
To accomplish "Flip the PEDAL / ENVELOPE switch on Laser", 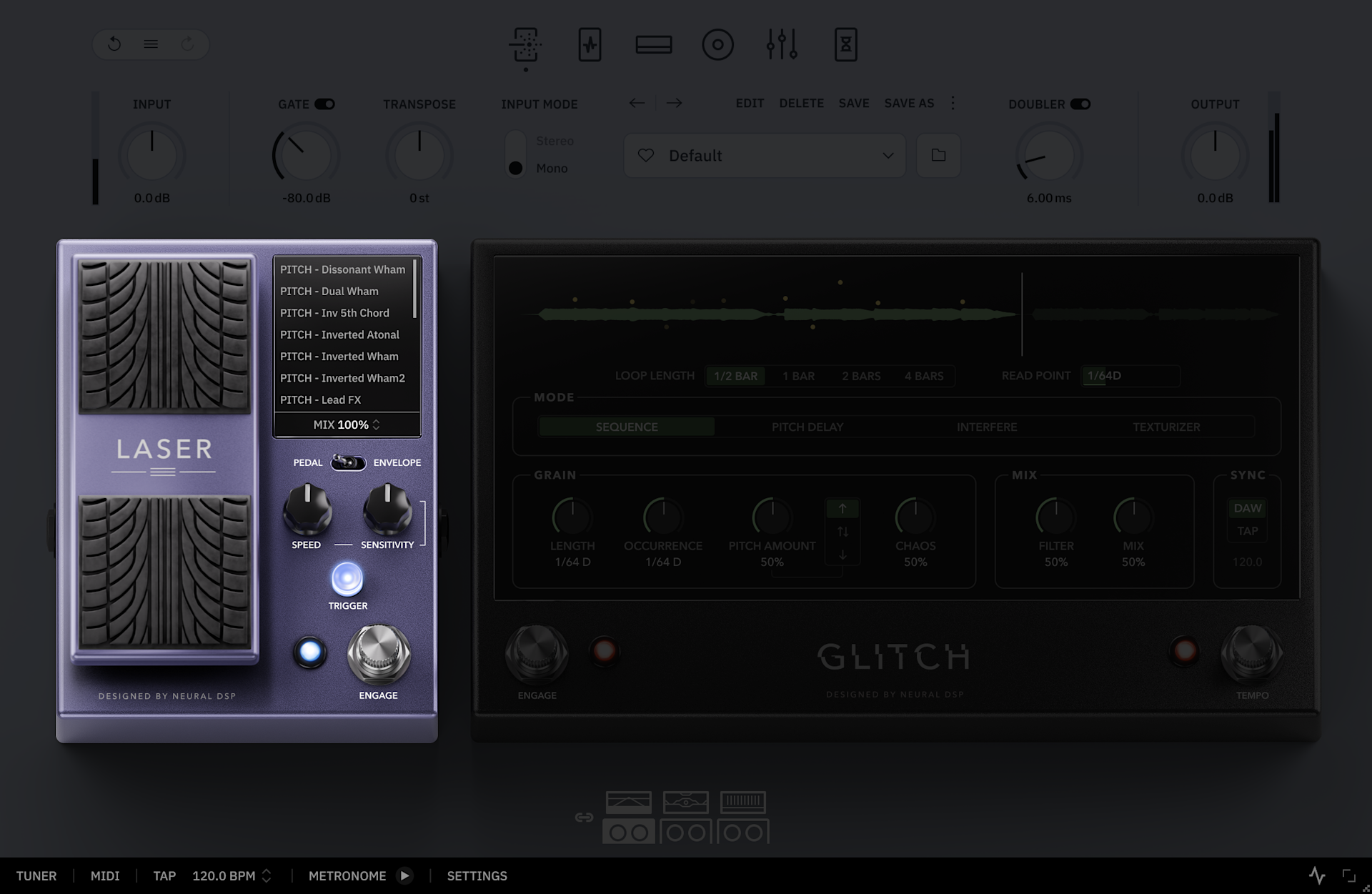I will (348, 462).
